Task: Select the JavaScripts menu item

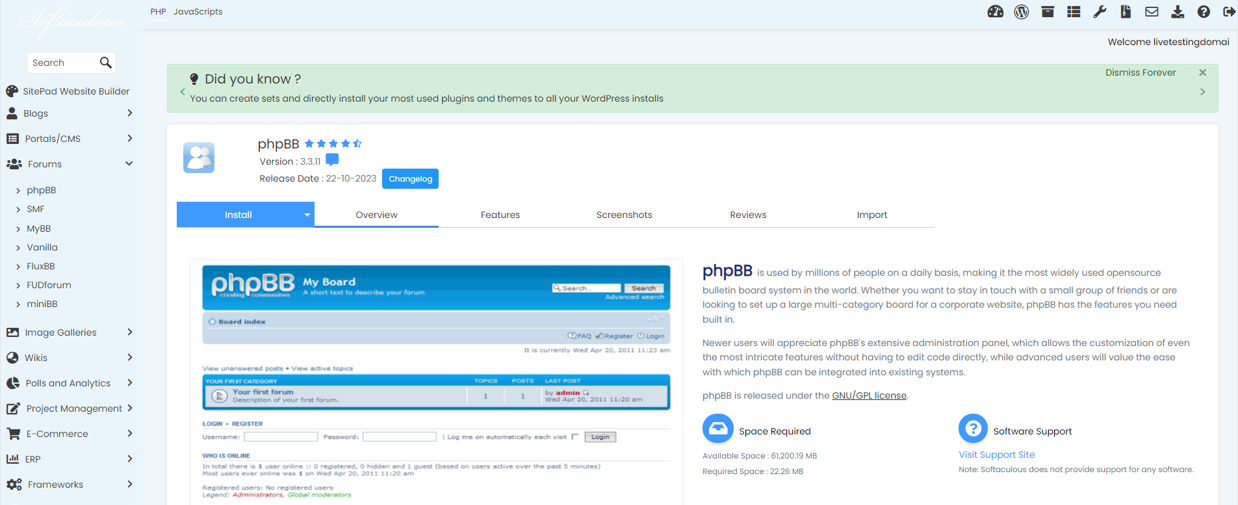Action: click(x=198, y=12)
